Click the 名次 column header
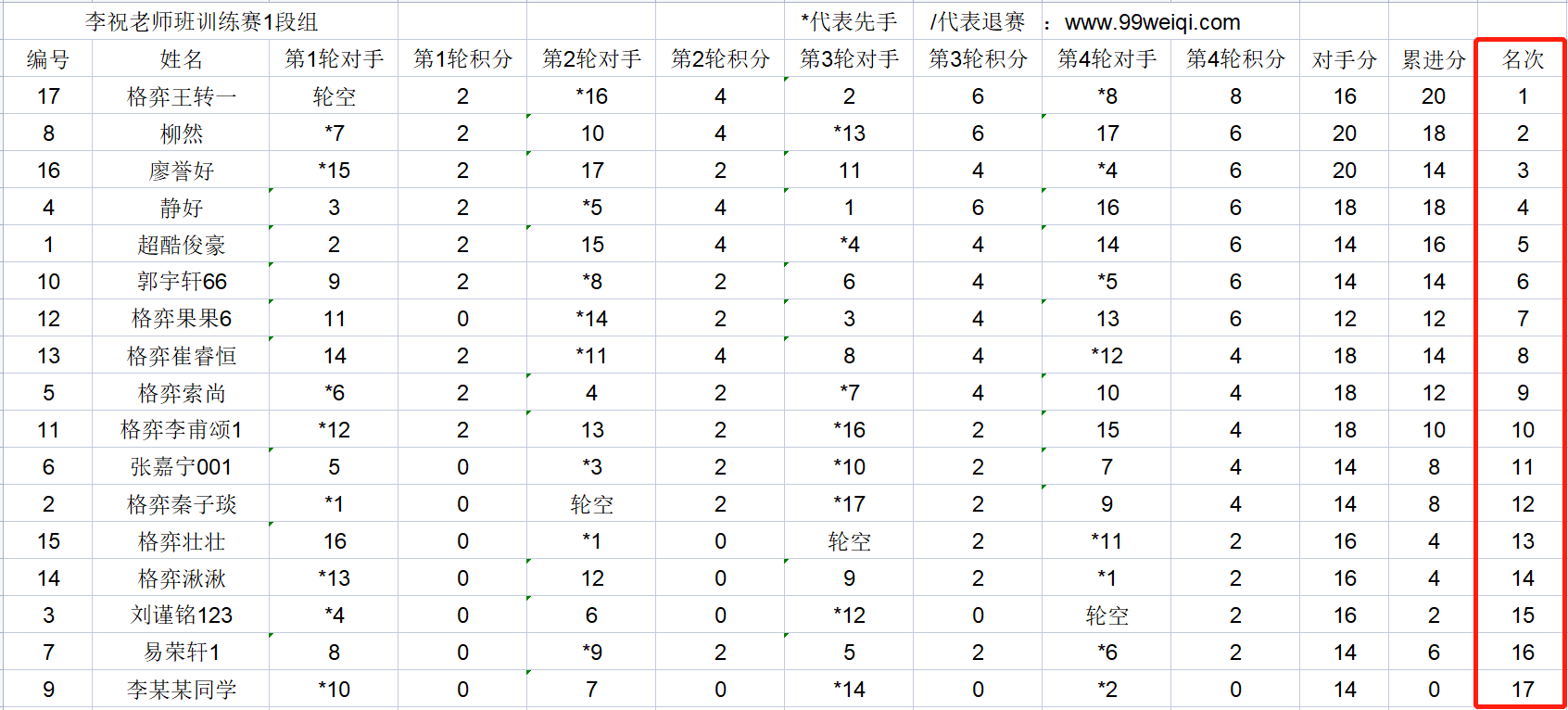Screen dimensions: 1568x710 [1523, 59]
